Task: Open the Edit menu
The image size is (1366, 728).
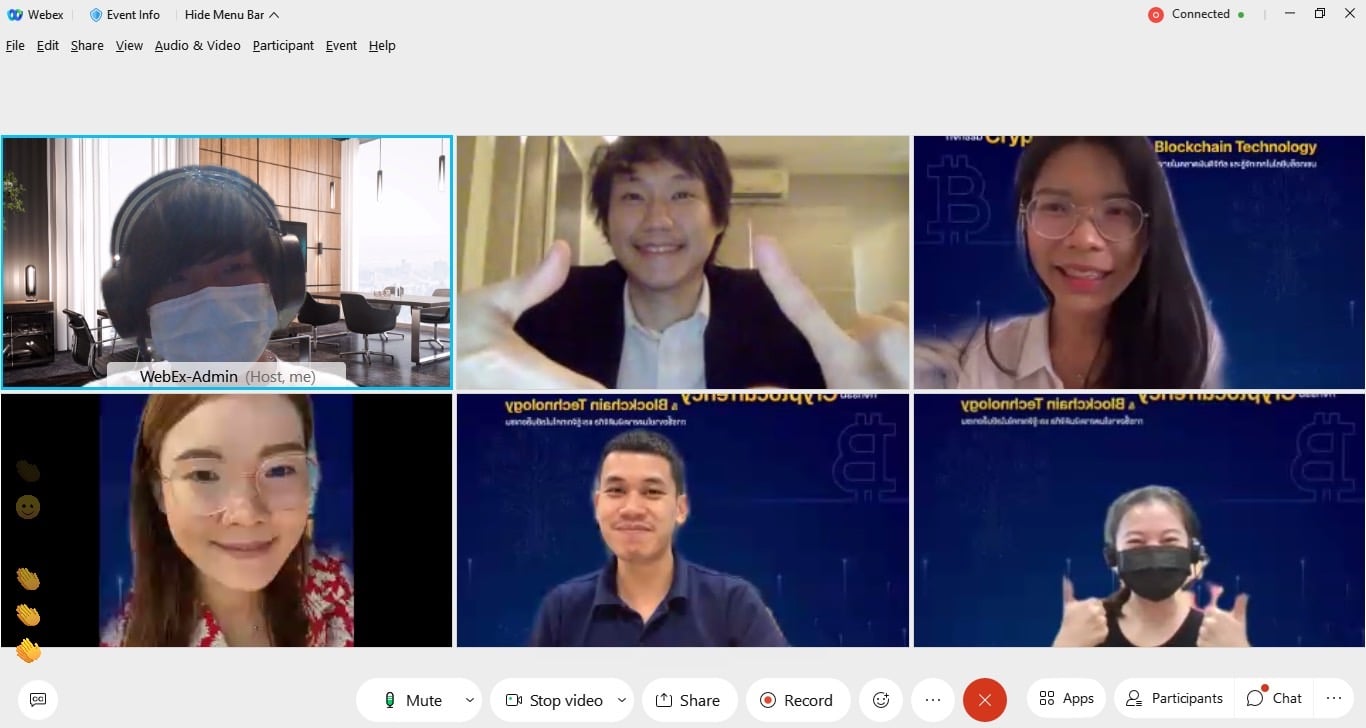Action: pos(48,45)
